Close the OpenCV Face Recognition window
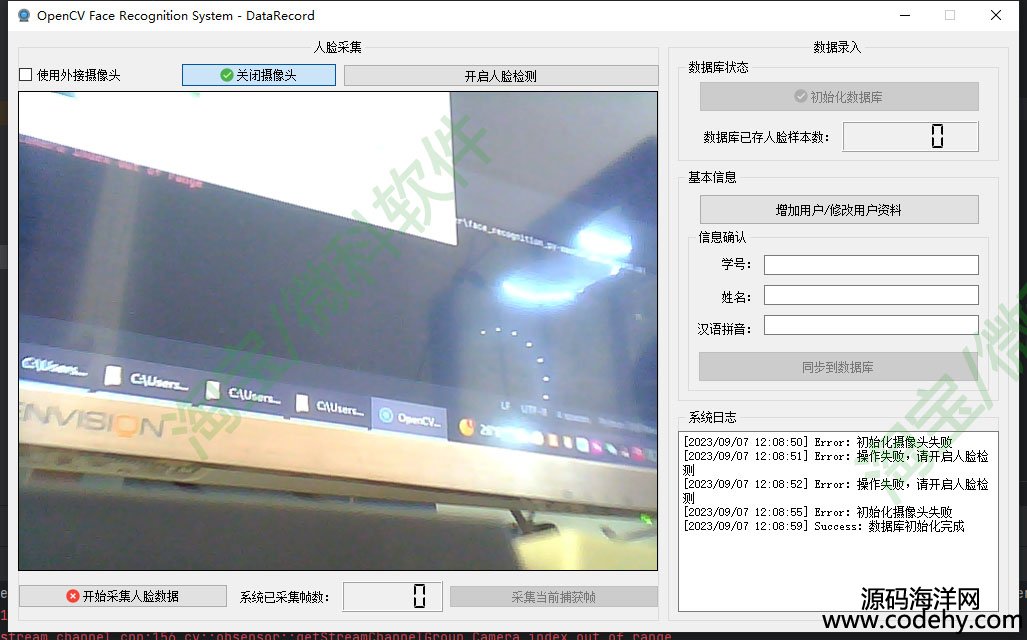Viewport: 1027px width, 640px height. coord(996,16)
